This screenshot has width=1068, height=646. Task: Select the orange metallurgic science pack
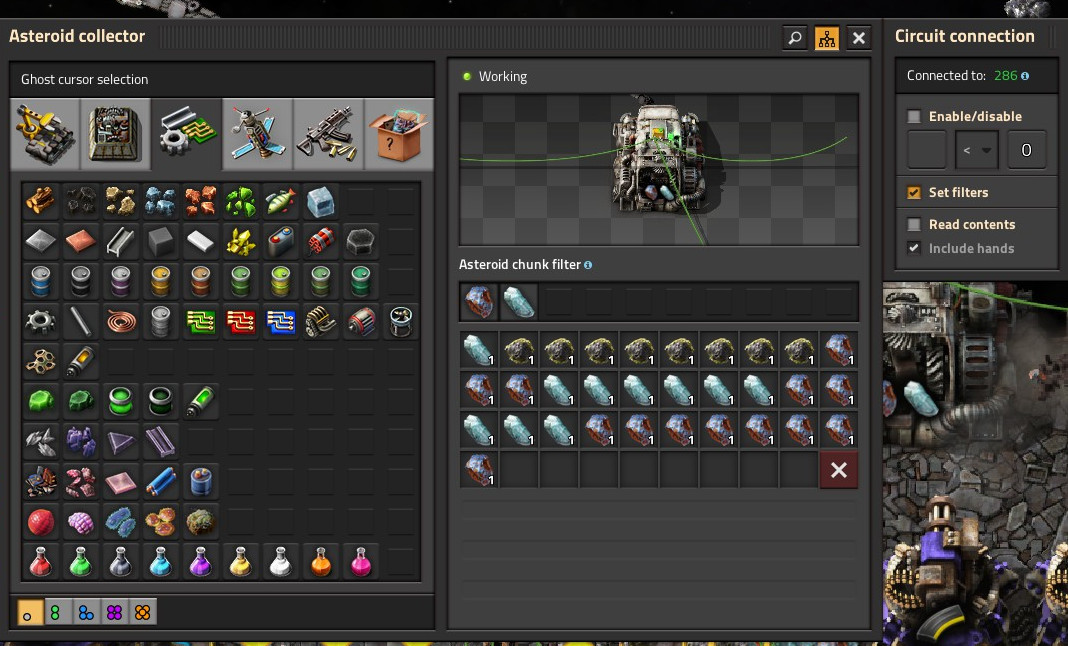point(321,562)
